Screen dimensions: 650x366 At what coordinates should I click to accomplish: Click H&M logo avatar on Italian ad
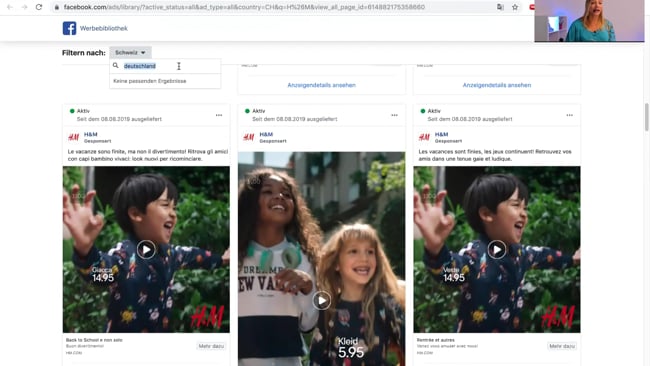74,137
